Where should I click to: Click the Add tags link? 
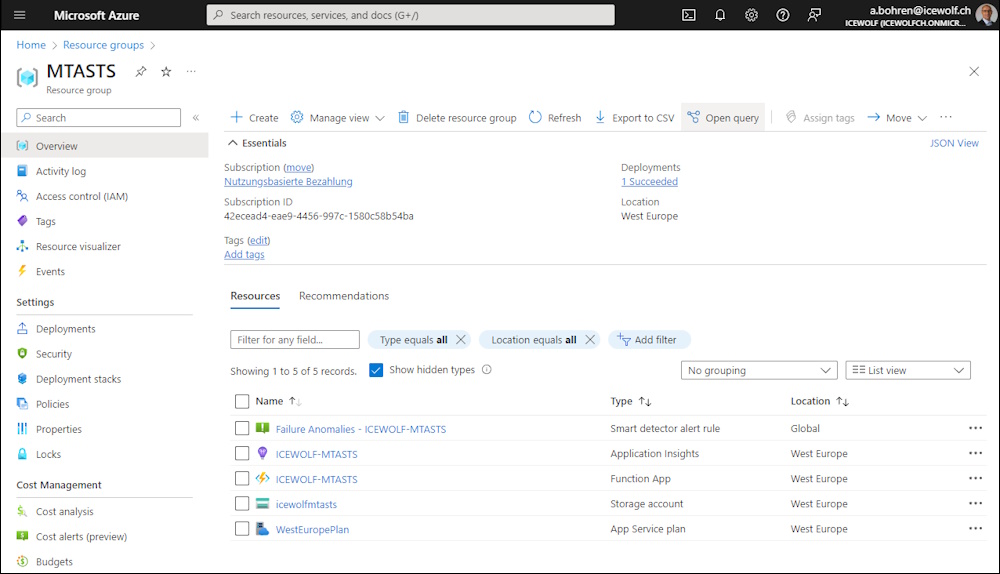(x=244, y=254)
